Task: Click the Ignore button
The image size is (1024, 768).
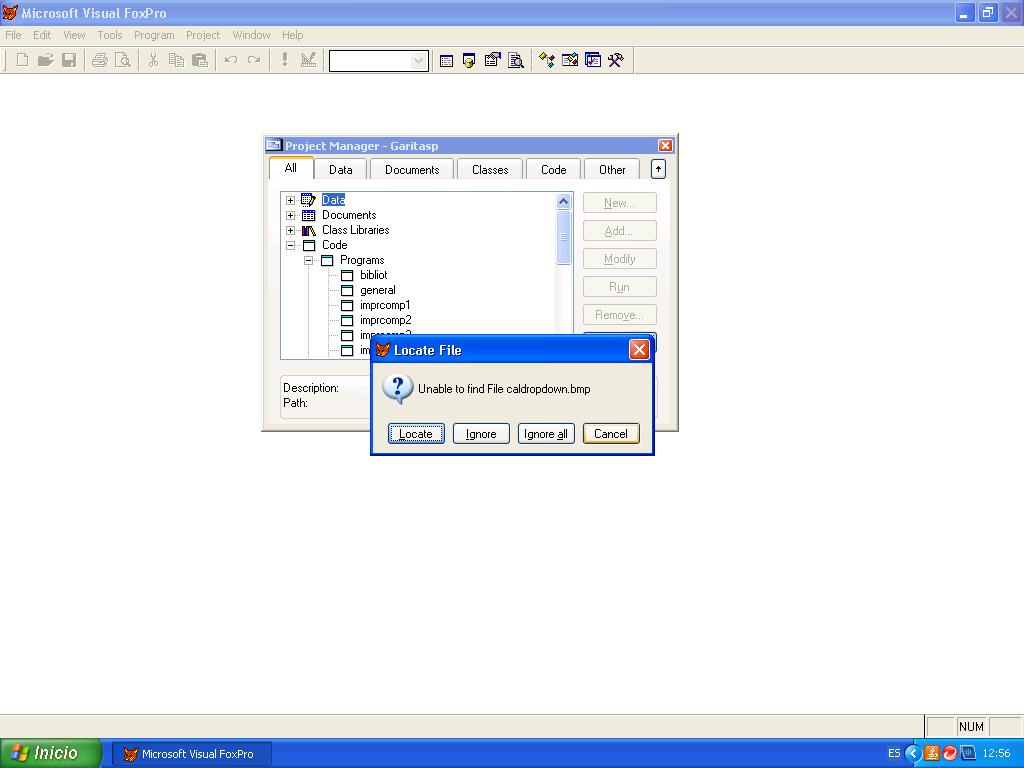Action: (481, 434)
